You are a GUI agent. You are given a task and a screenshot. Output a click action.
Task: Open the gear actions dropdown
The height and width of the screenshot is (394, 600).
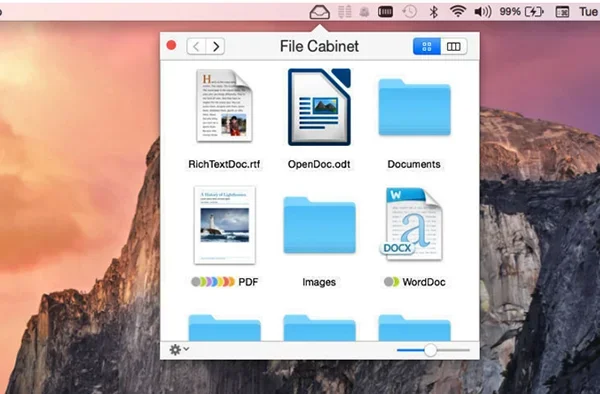(179, 349)
